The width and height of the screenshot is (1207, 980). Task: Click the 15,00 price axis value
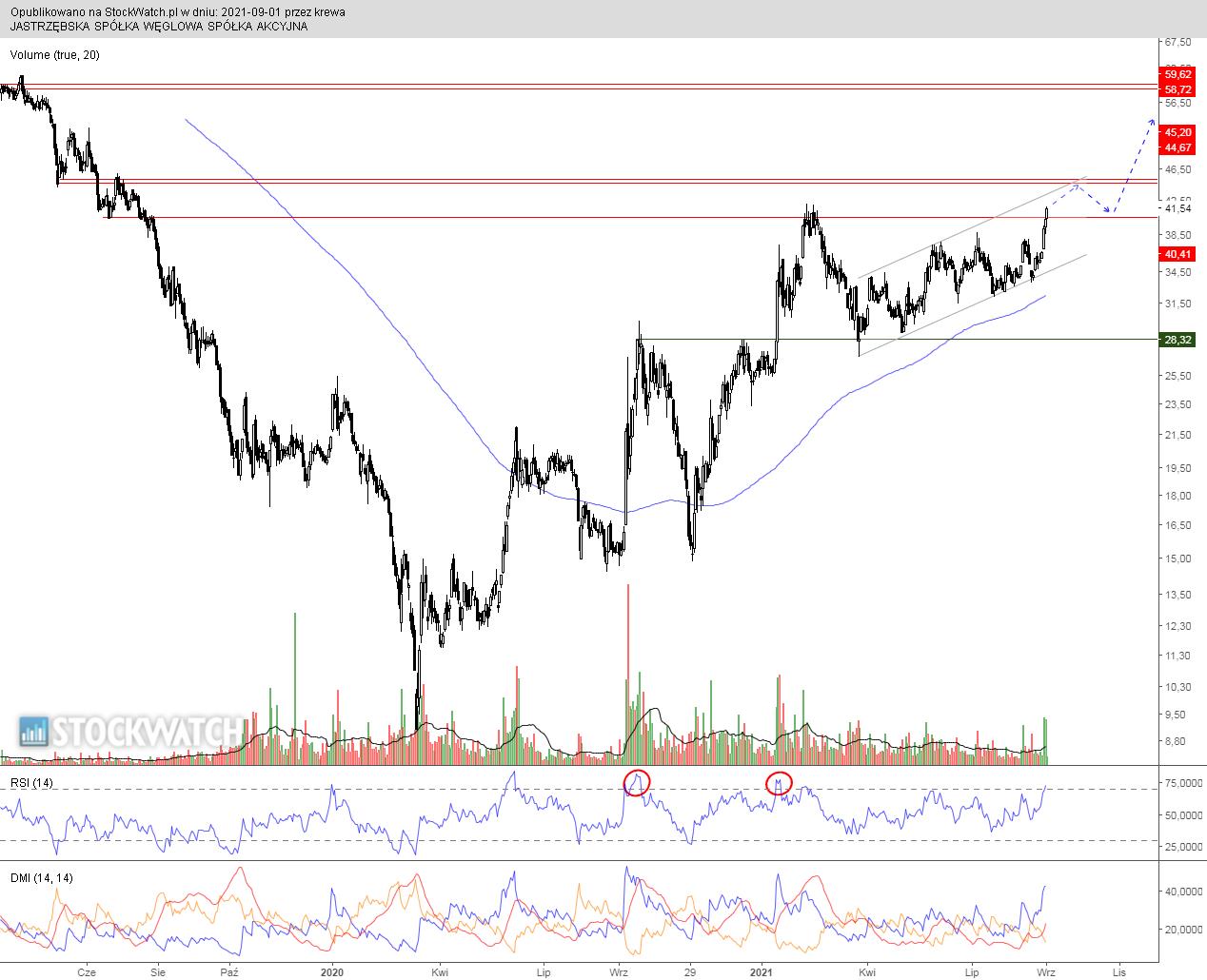tap(1177, 558)
